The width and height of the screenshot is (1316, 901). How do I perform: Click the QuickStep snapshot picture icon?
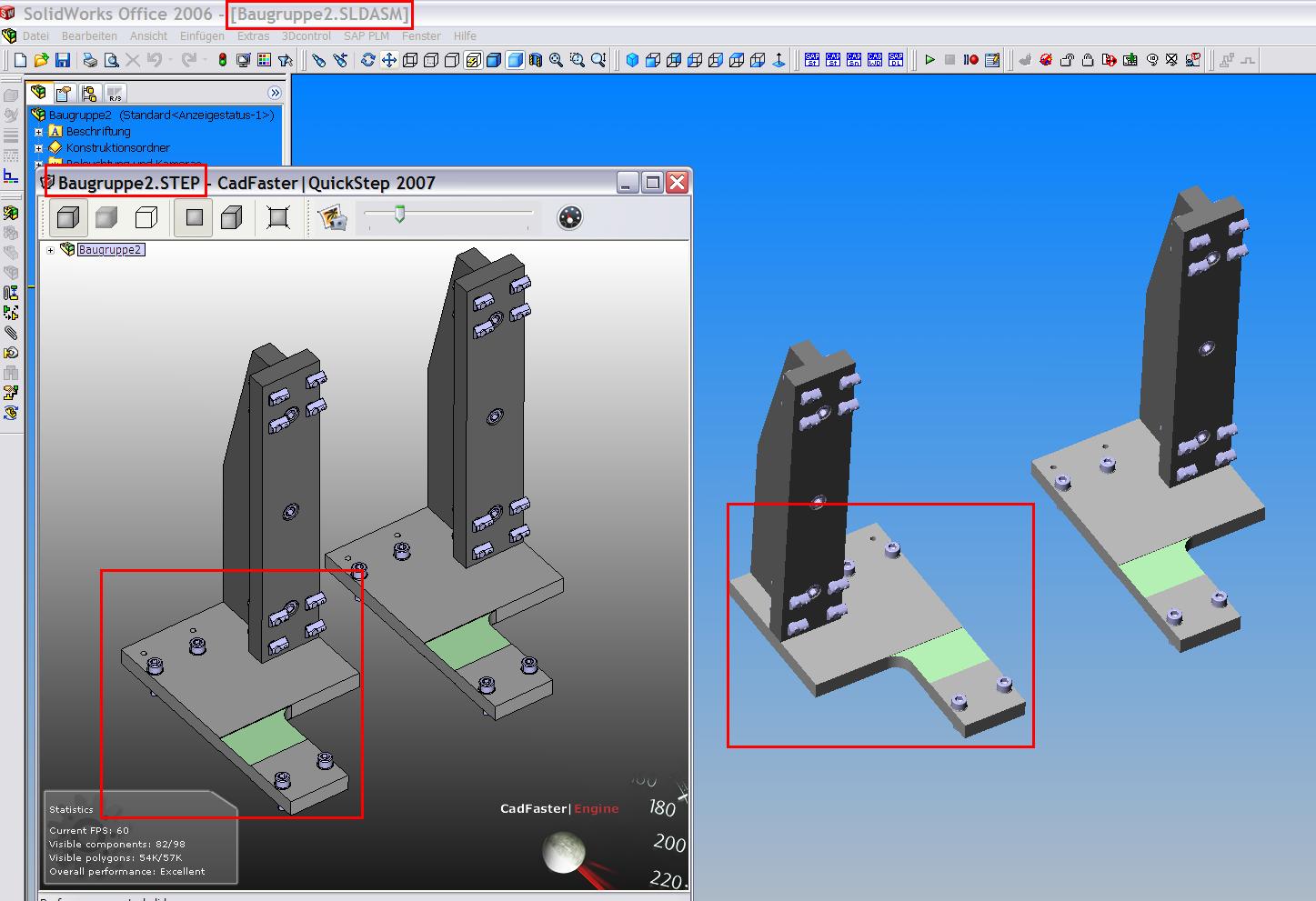click(x=333, y=217)
